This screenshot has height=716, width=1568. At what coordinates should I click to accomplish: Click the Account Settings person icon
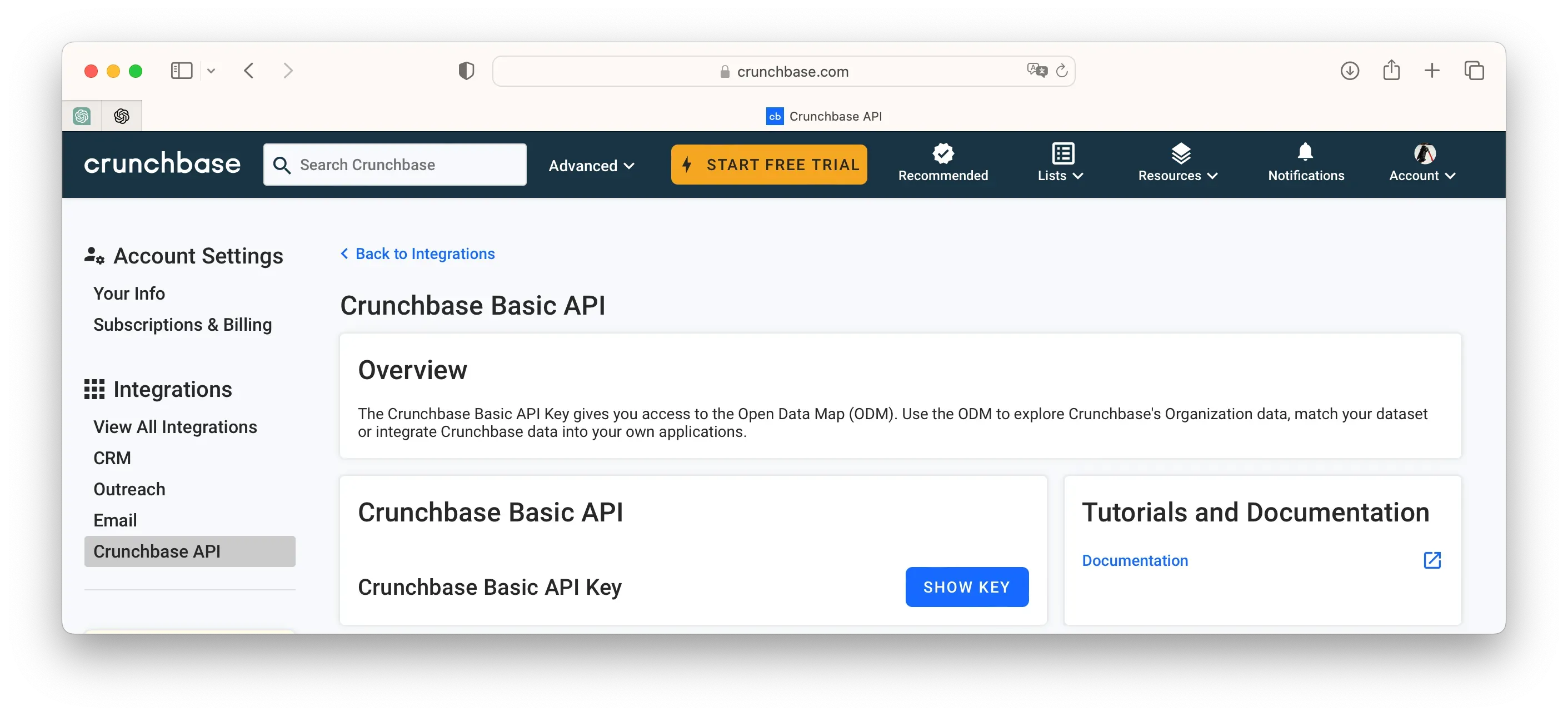coord(96,255)
